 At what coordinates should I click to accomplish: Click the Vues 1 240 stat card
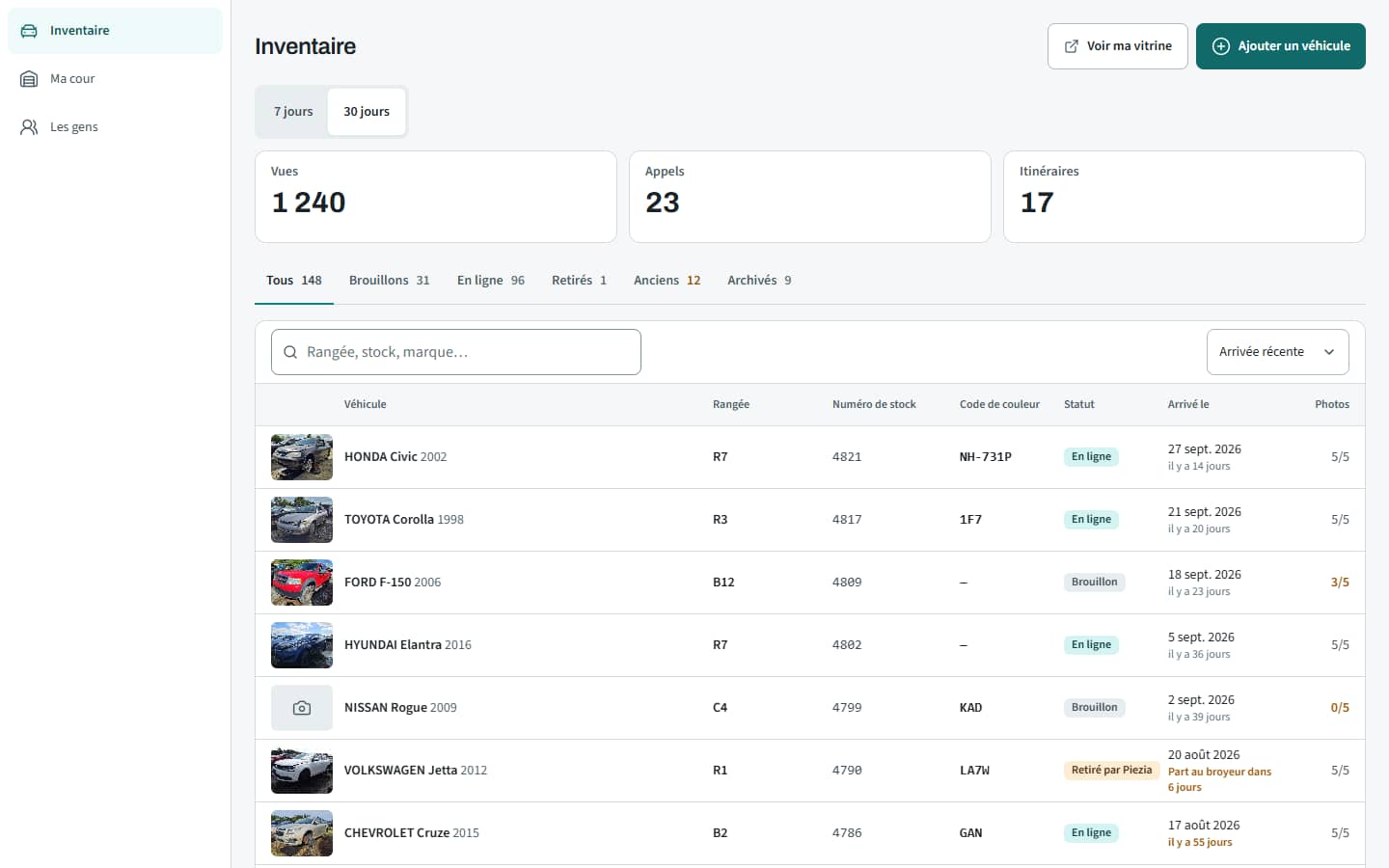436,197
